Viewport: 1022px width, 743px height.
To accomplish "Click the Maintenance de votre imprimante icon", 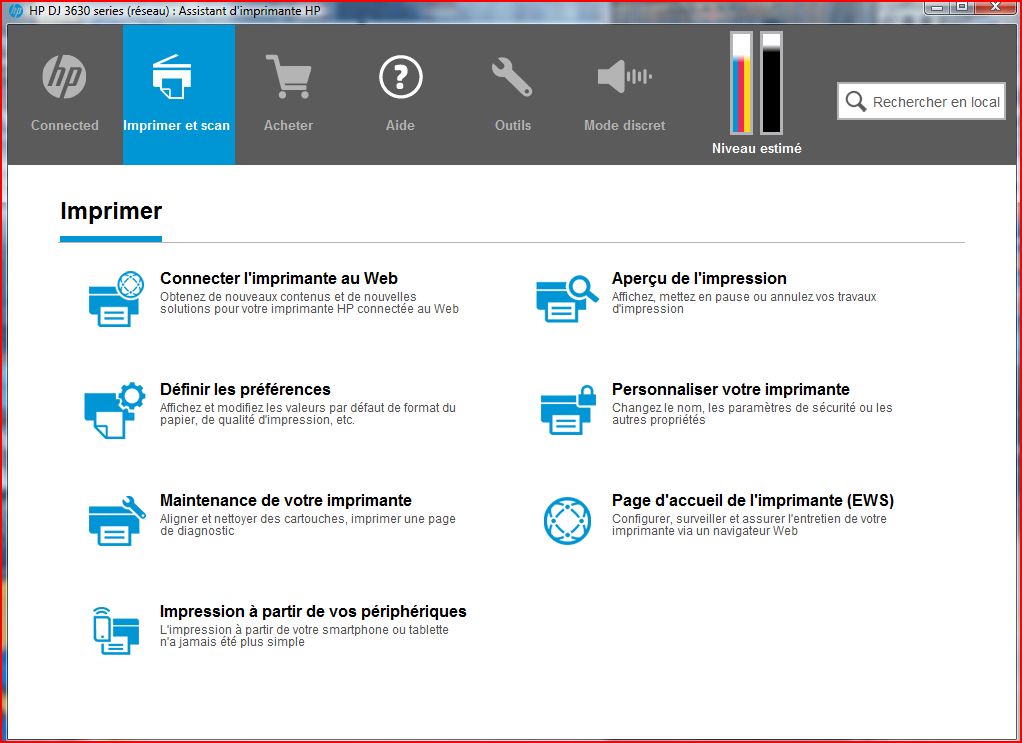I will point(117,521).
